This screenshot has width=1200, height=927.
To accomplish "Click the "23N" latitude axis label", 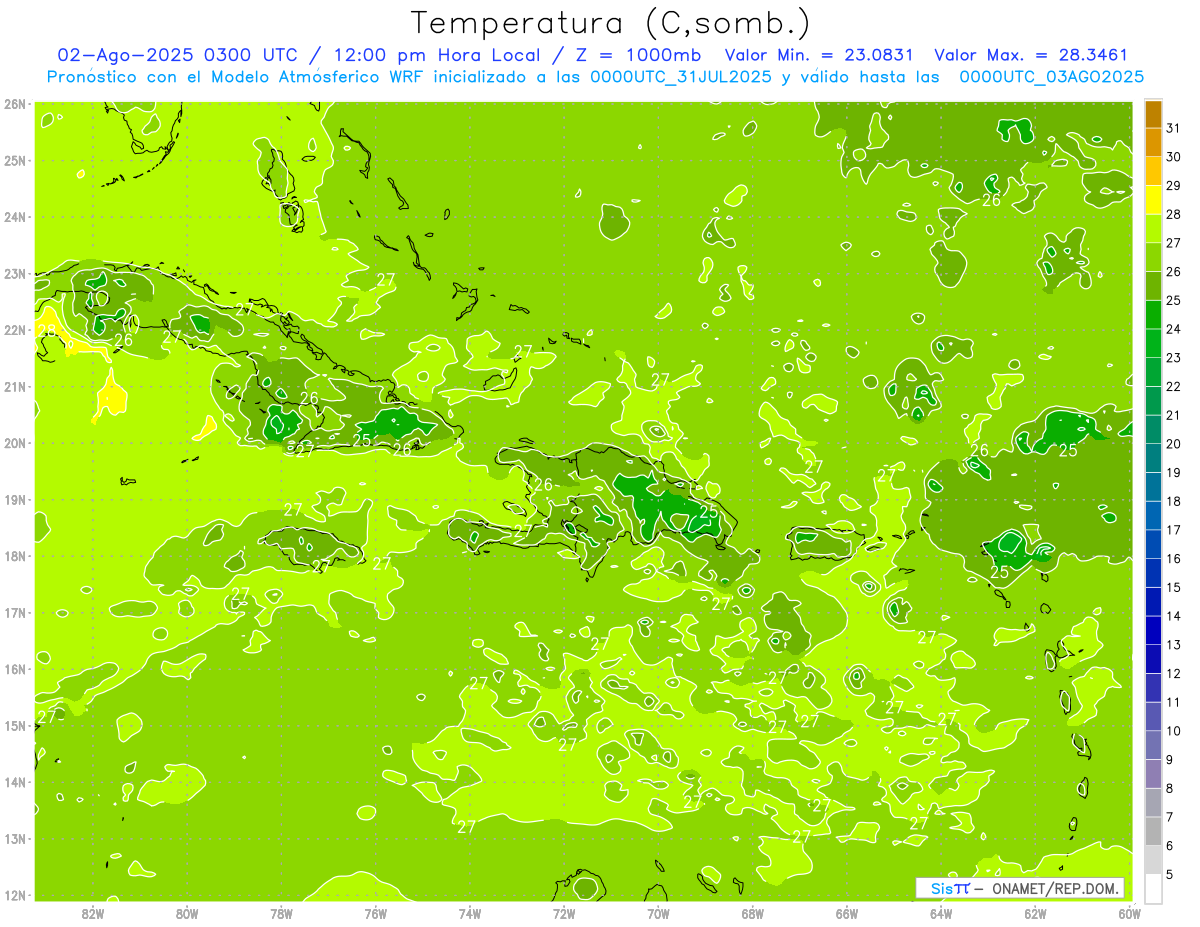I will coord(15,274).
